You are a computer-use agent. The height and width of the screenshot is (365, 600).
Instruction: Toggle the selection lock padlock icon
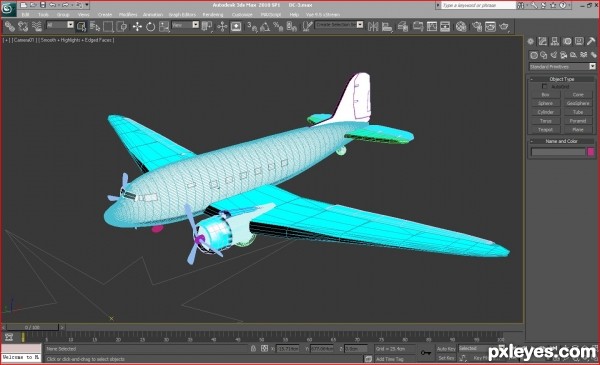coord(253,349)
